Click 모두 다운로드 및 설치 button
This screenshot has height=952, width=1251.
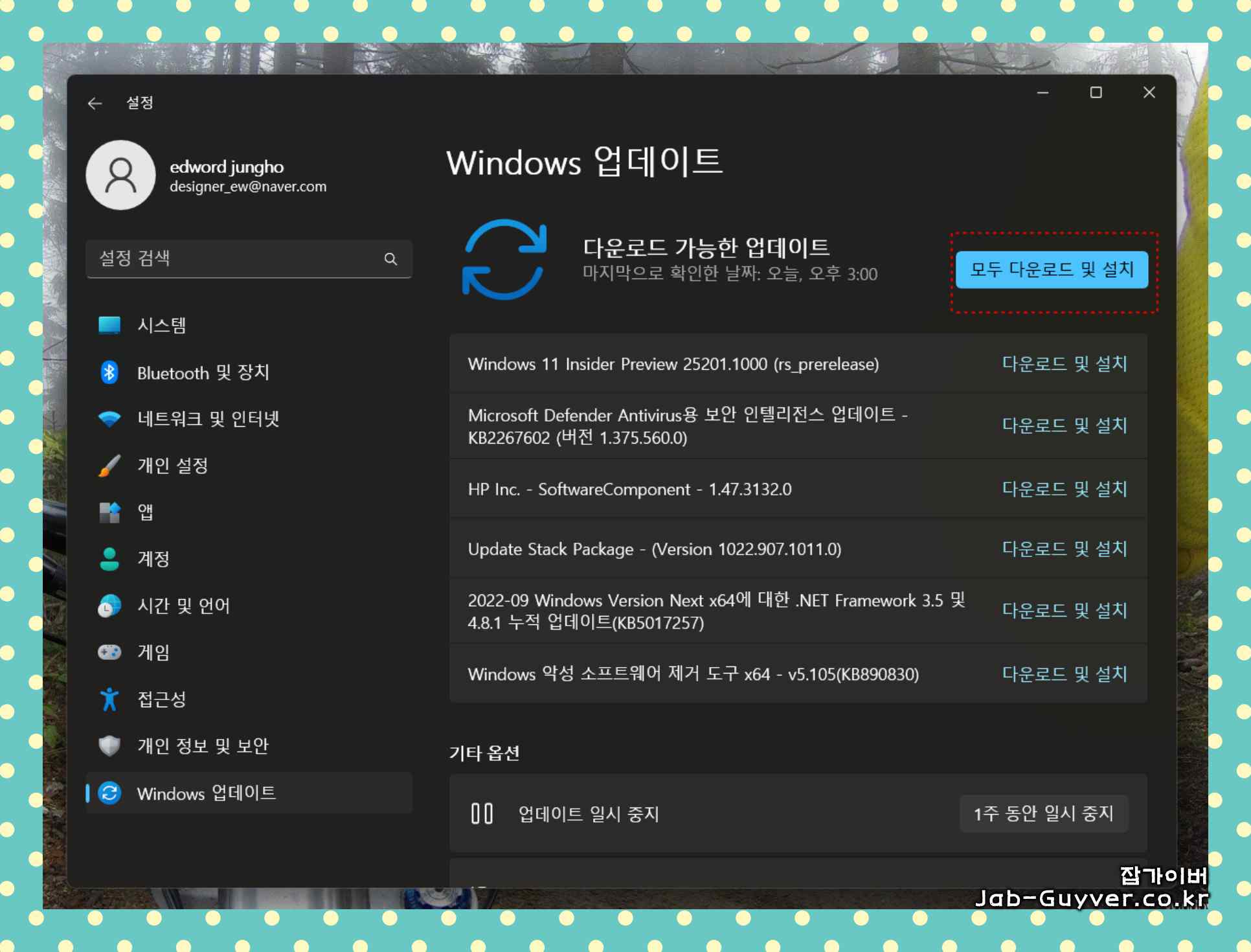pyautogui.click(x=1052, y=269)
